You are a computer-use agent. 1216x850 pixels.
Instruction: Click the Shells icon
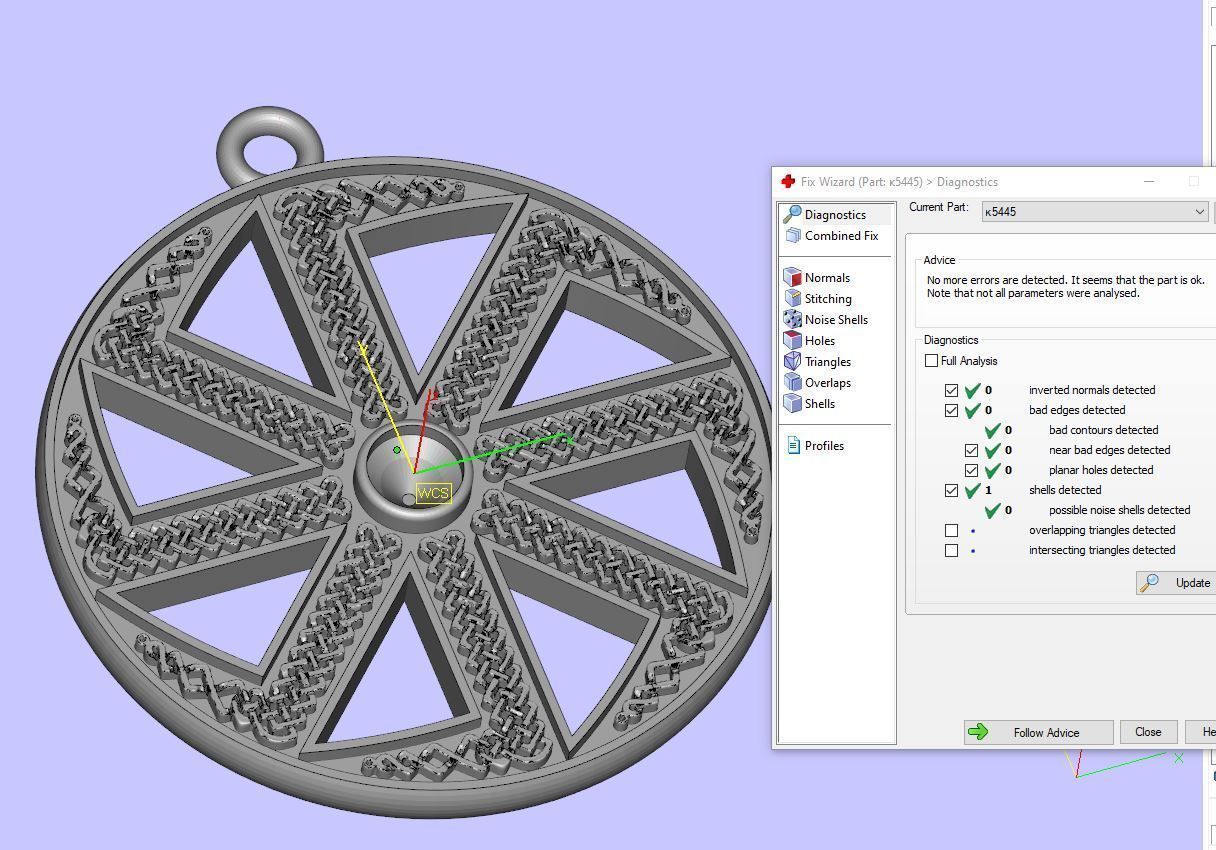pyautogui.click(x=793, y=403)
